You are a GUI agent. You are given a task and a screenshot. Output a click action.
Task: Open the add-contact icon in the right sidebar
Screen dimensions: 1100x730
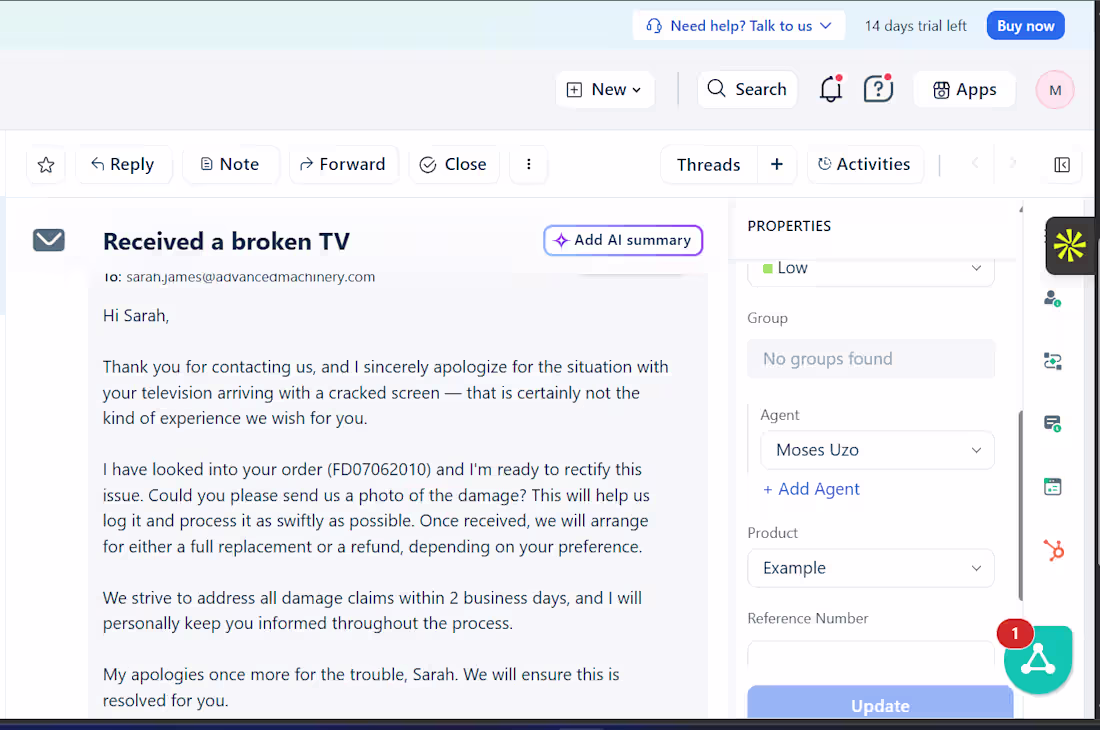pyautogui.click(x=1052, y=298)
